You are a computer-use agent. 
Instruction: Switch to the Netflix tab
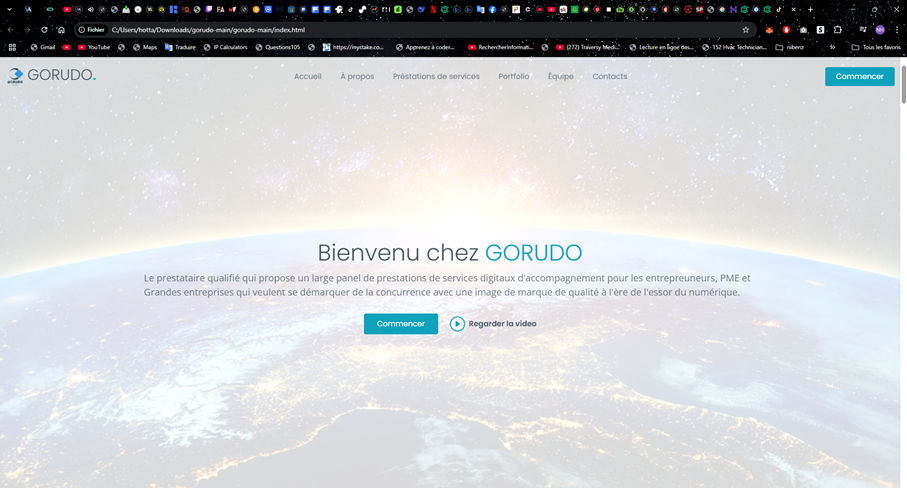click(433, 9)
